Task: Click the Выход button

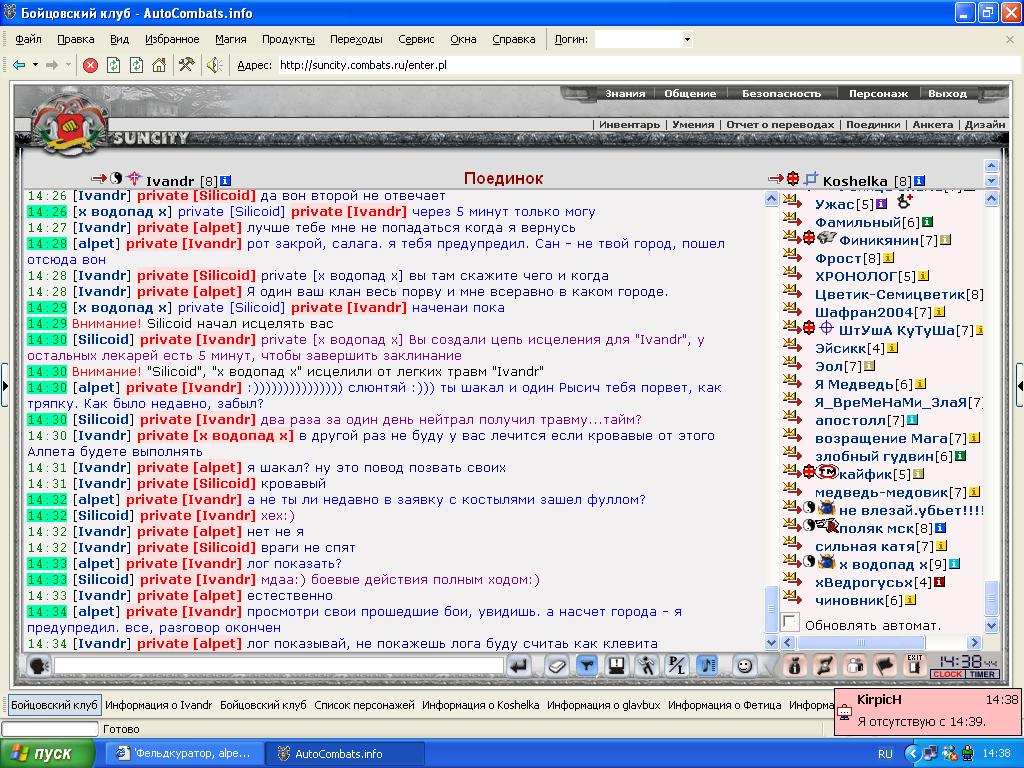Action: 947,93
